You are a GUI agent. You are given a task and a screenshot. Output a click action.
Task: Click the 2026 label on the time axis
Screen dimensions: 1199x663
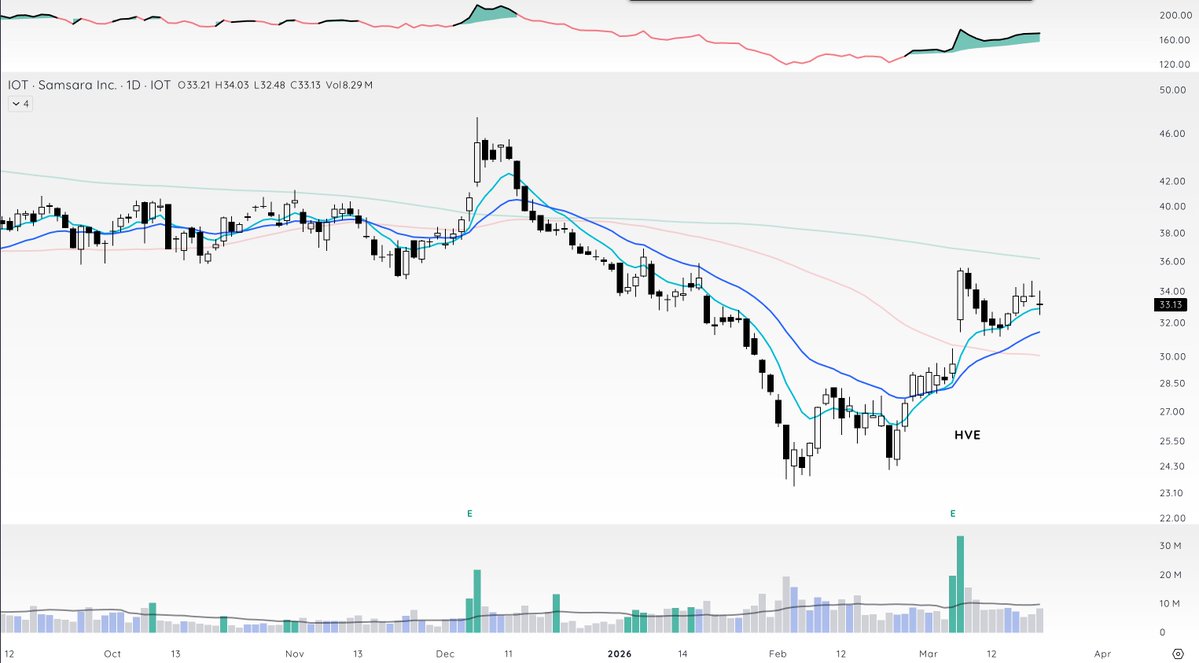(x=619, y=654)
